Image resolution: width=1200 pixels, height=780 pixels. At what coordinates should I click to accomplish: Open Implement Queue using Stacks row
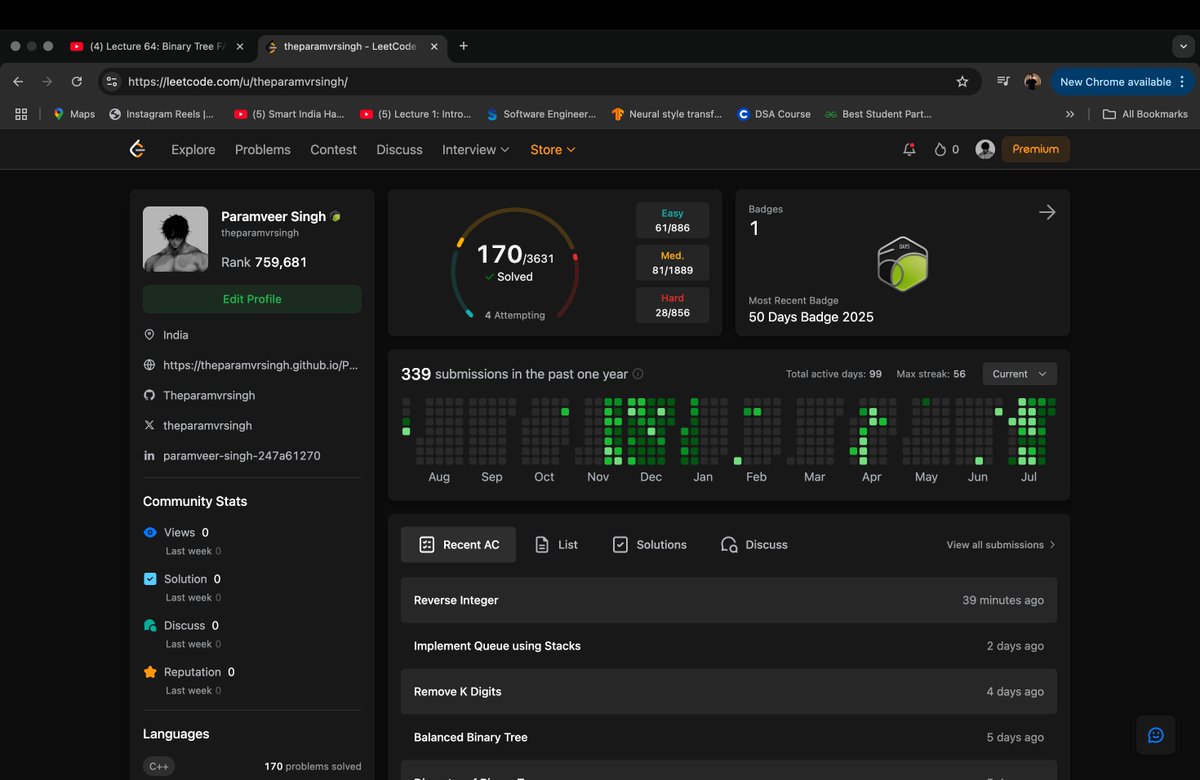point(728,646)
